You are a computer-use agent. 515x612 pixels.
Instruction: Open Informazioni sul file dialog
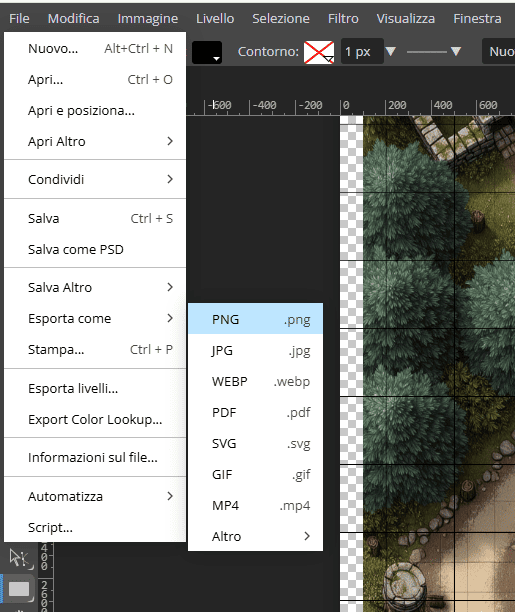coord(95,457)
